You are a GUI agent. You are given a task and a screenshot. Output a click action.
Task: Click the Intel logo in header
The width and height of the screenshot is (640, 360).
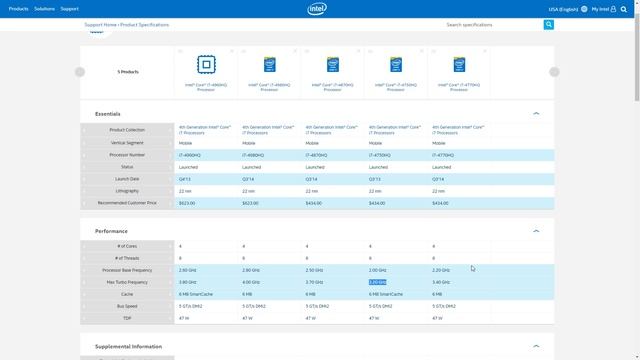317,9
